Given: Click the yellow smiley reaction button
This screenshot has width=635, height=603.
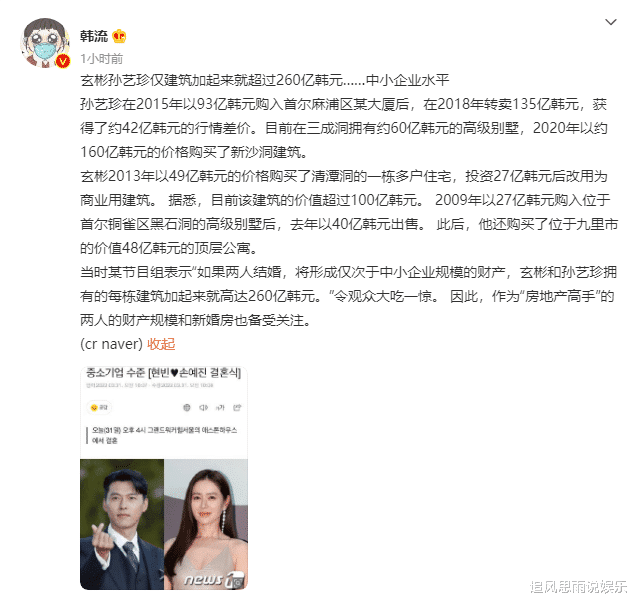Looking at the screenshot, I should 99,407.
